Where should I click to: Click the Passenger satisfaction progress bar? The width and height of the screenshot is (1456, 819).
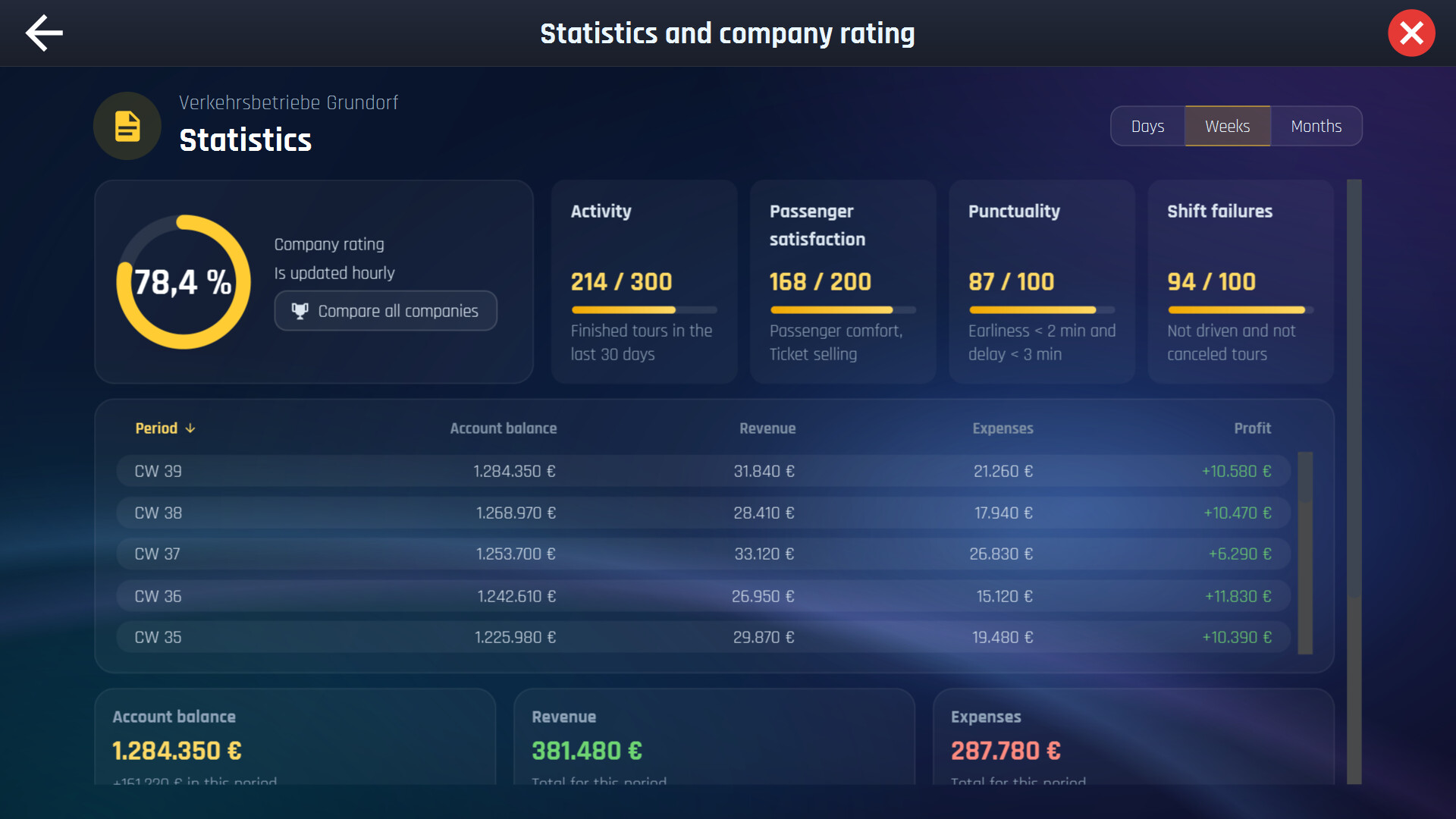[x=843, y=310]
